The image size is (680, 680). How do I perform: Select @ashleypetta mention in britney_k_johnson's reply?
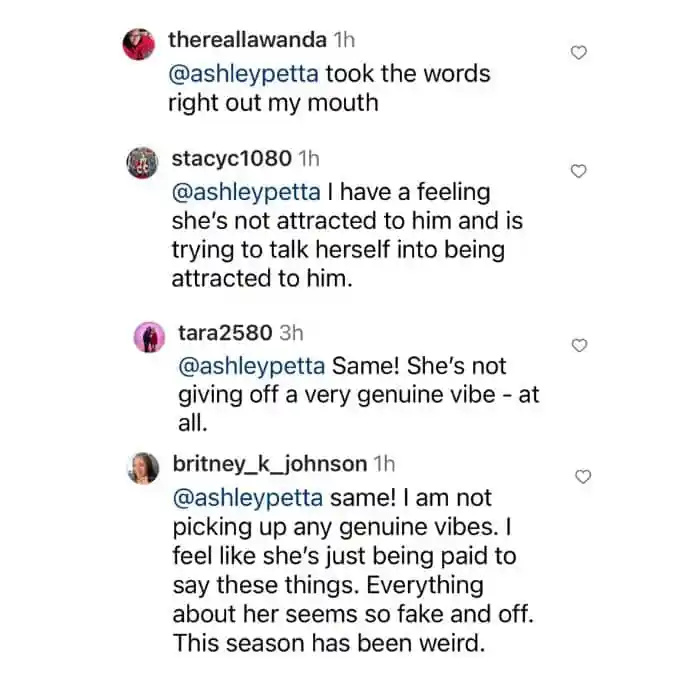pyautogui.click(x=248, y=498)
